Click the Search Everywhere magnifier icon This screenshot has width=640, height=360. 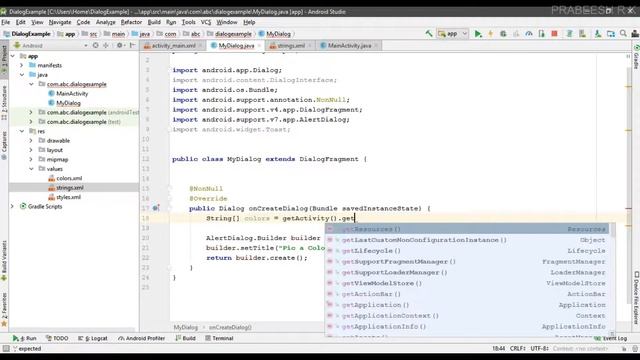(x=623, y=34)
